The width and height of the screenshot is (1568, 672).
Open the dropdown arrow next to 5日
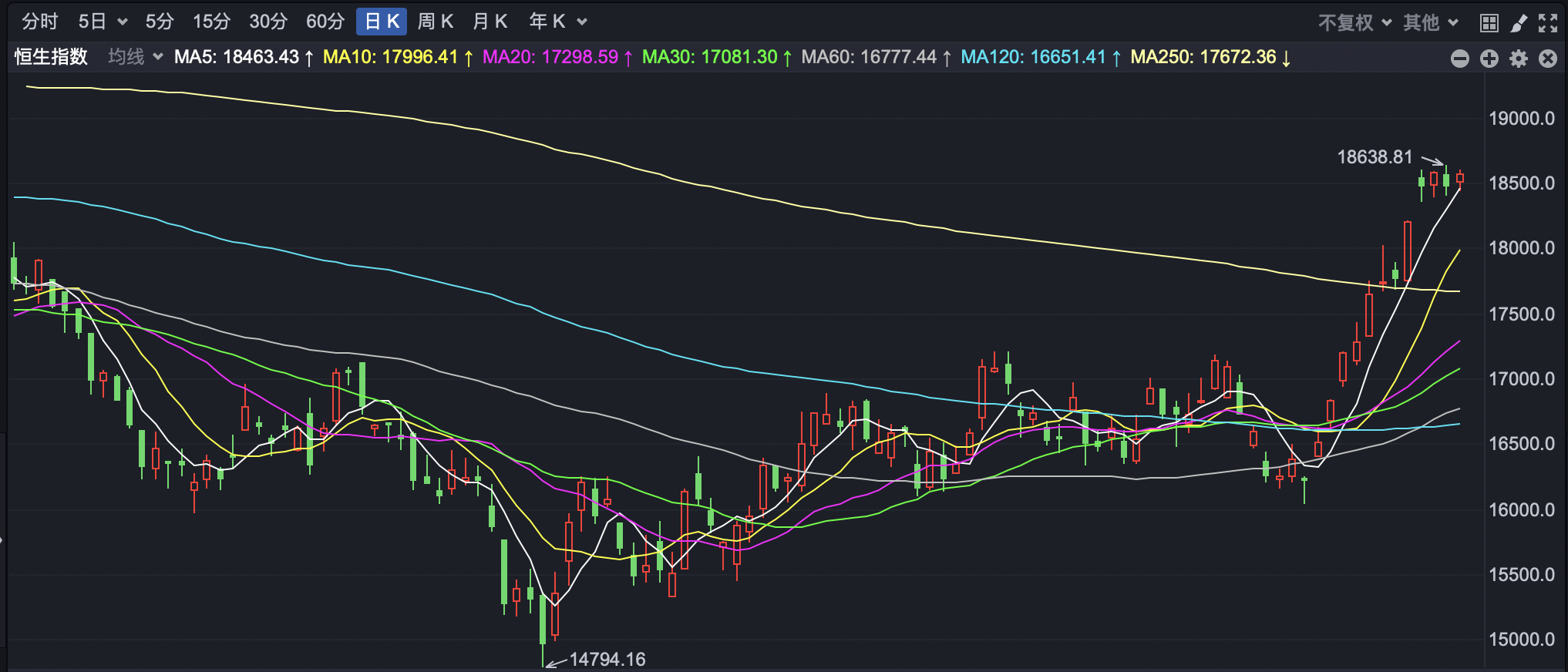click(122, 22)
